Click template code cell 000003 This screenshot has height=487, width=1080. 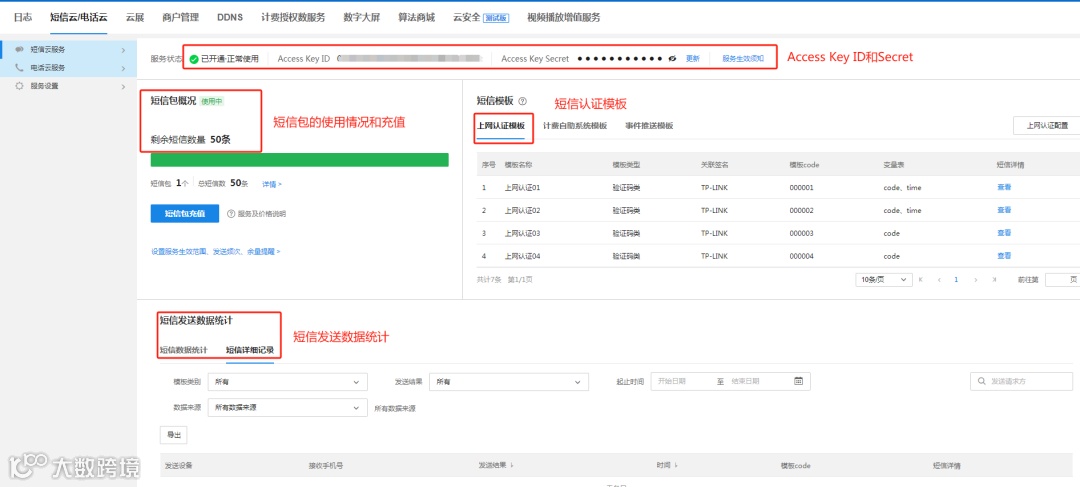click(x=802, y=234)
